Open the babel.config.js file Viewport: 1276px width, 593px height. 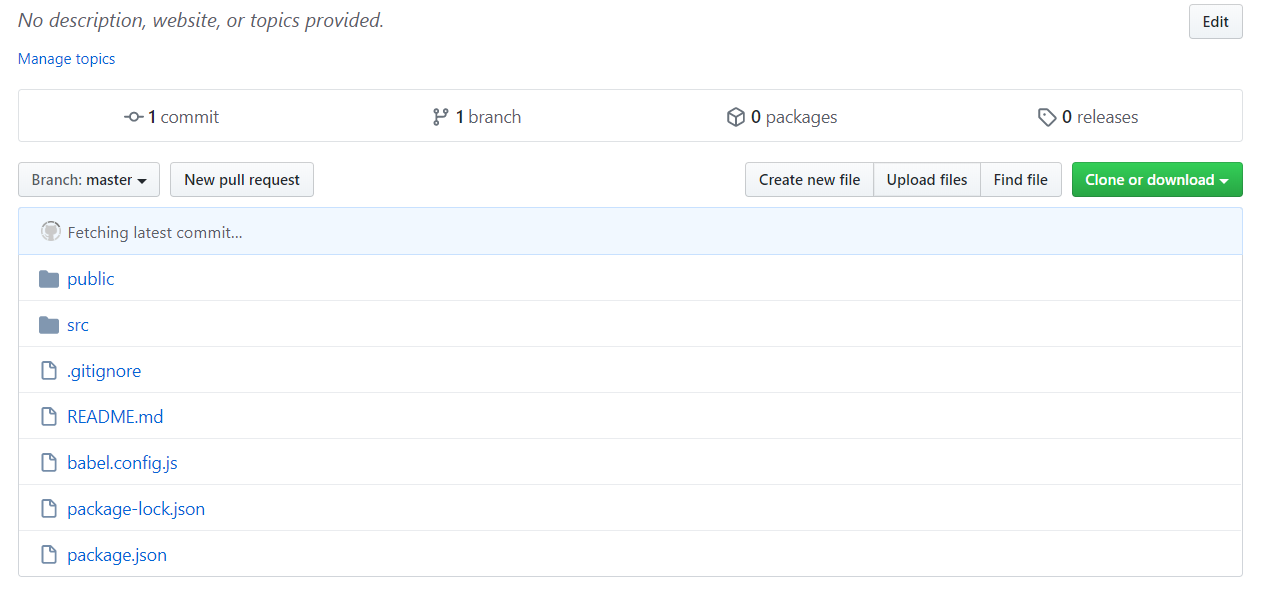[x=122, y=463]
